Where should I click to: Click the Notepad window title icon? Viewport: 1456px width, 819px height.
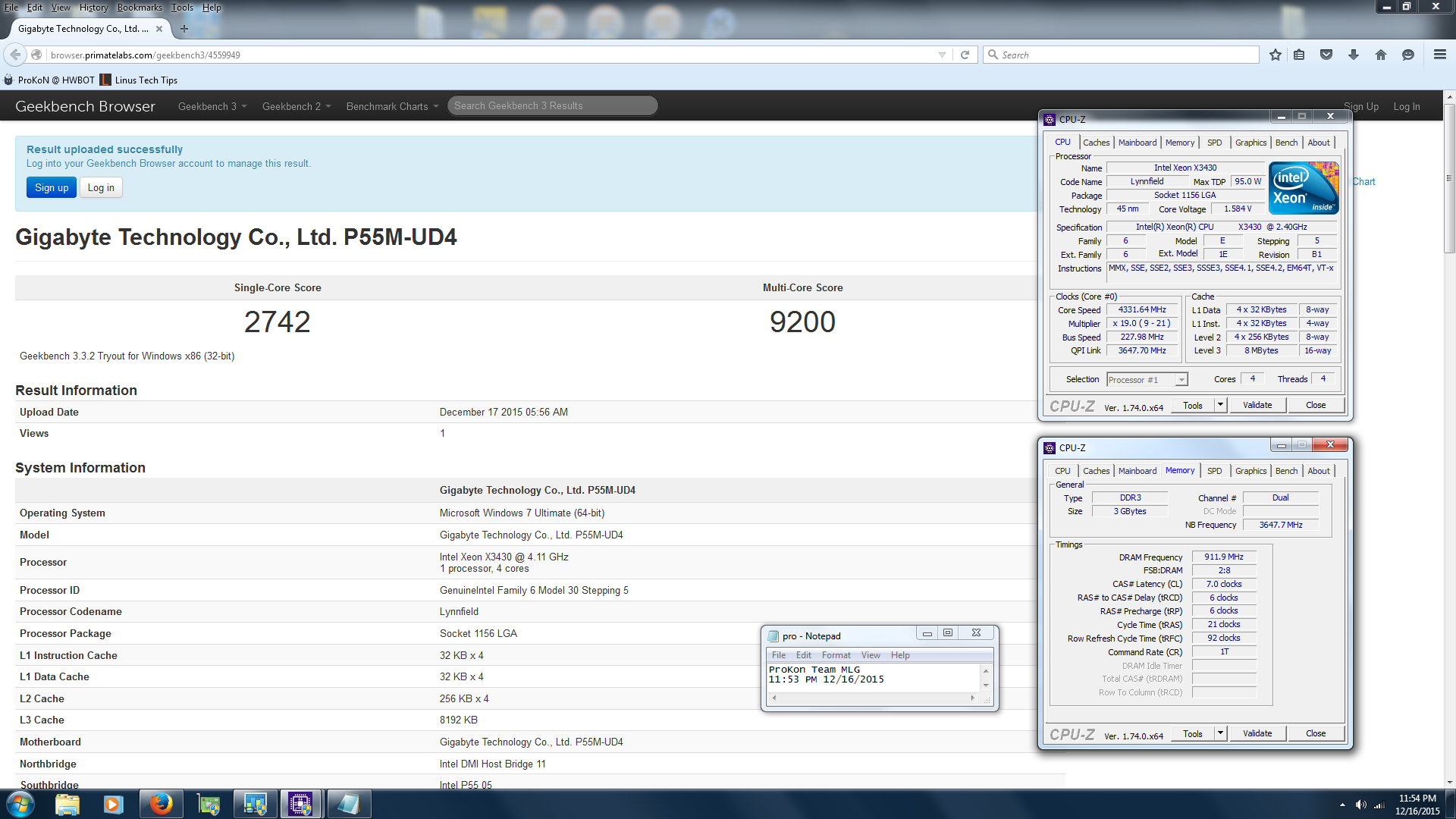(773, 636)
